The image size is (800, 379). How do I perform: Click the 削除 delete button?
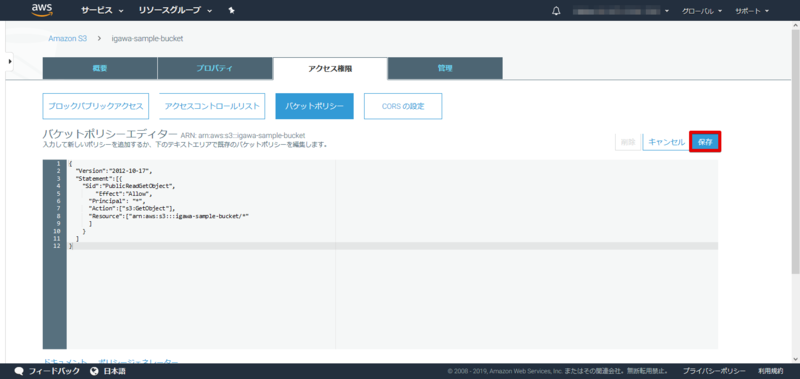pos(628,142)
